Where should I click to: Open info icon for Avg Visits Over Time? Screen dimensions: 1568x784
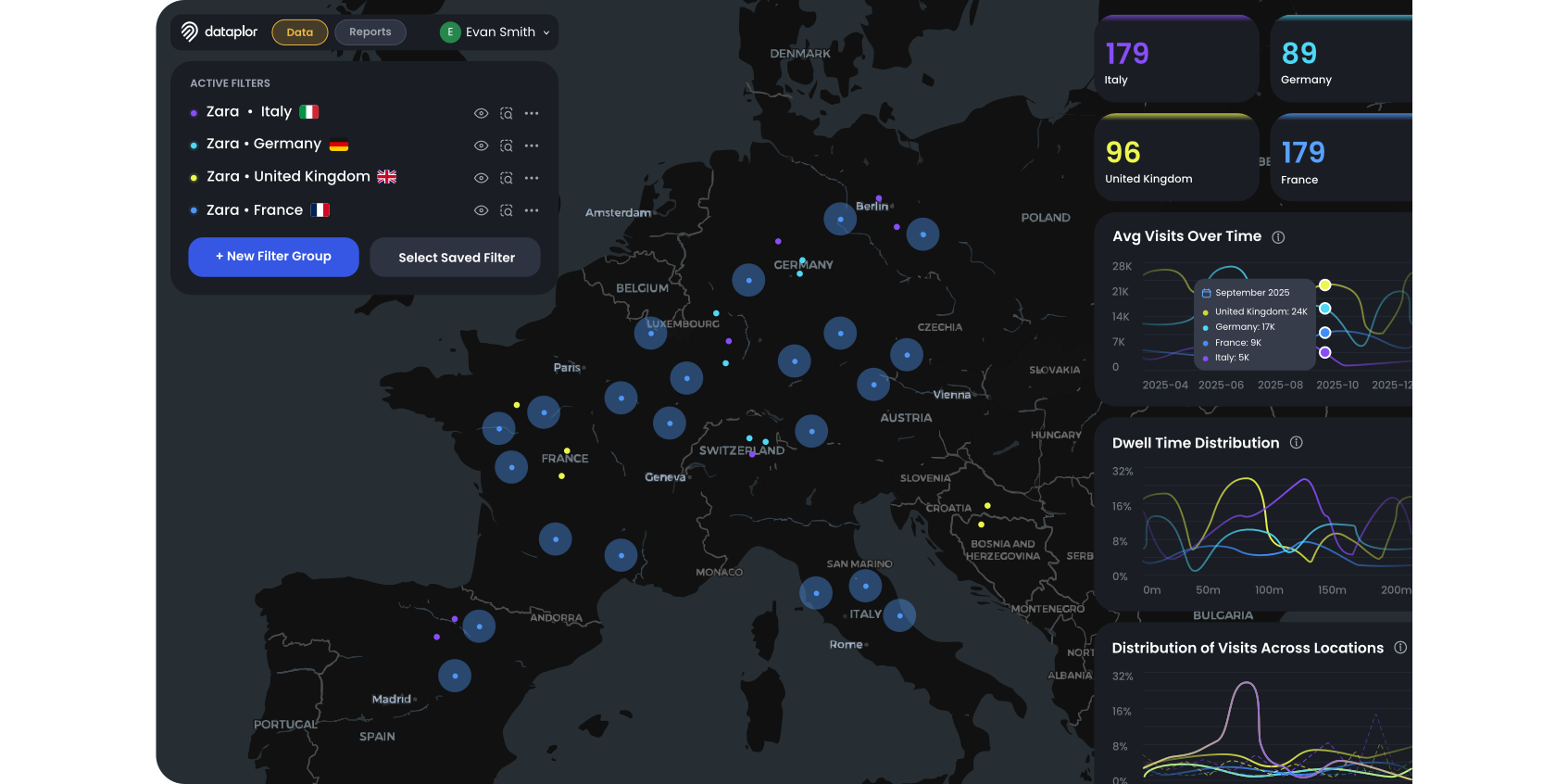(1278, 237)
